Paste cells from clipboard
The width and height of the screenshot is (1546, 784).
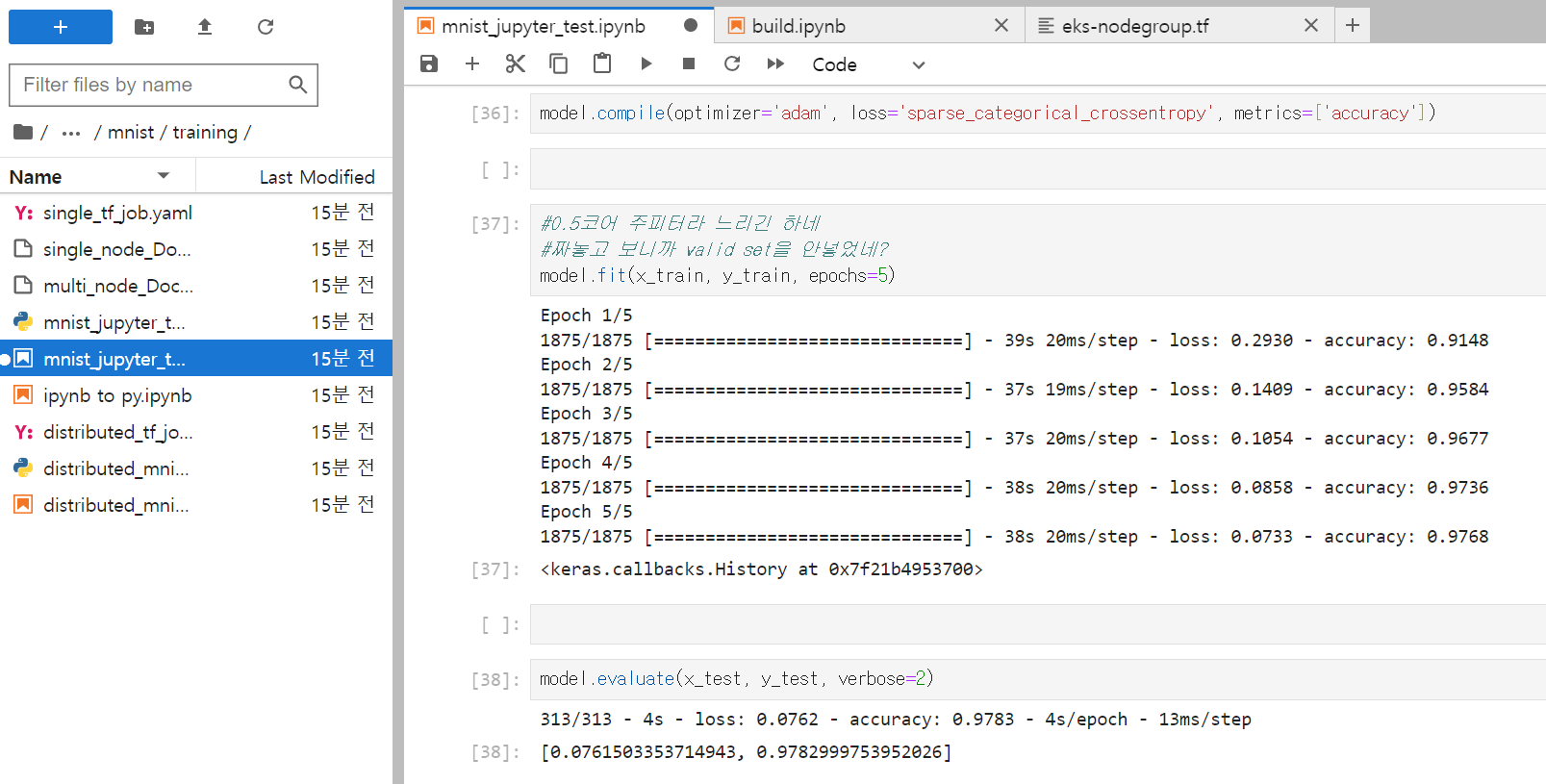pyautogui.click(x=602, y=63)
